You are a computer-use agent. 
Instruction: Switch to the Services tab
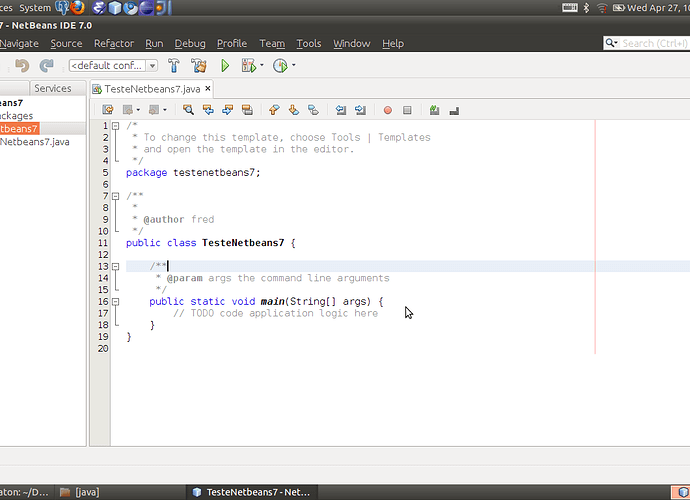[53, 88]
